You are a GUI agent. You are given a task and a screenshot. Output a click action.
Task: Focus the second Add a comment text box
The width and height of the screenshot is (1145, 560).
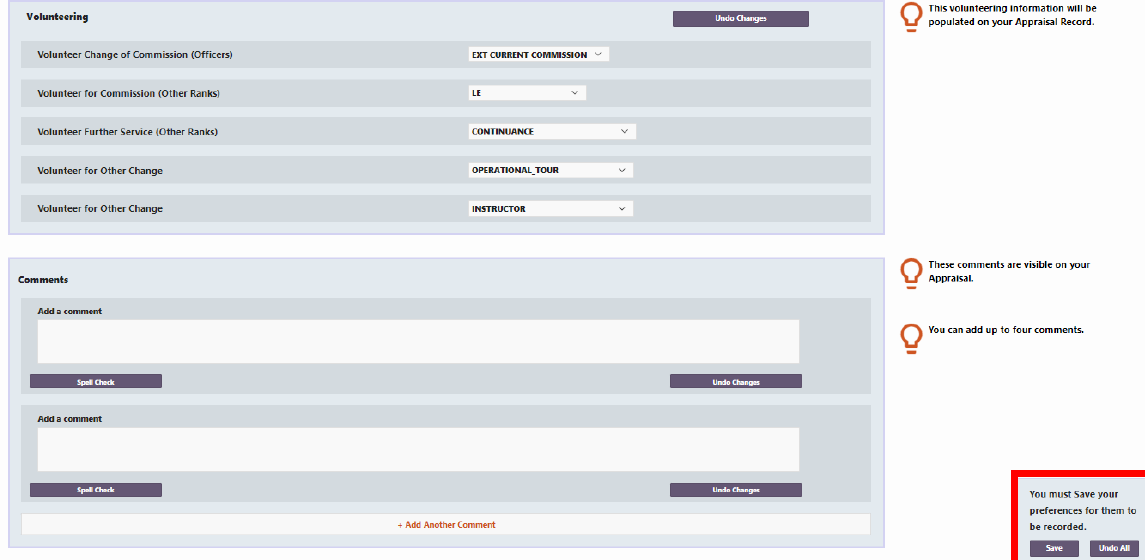click(x=418, y=450)
